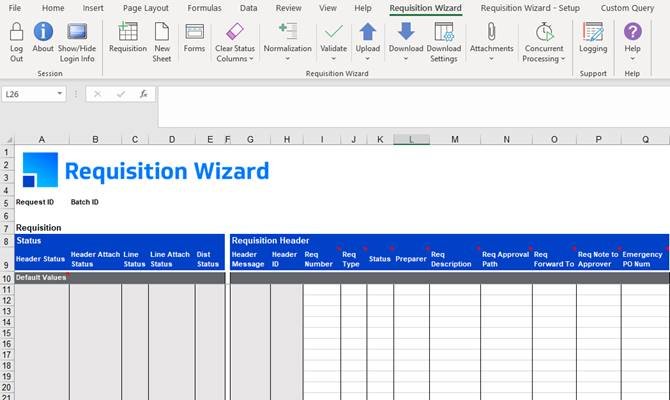Click the Clear Status Columns eraser icon
This screenshot has width=670, height=400.
click(x=235, y=31)
